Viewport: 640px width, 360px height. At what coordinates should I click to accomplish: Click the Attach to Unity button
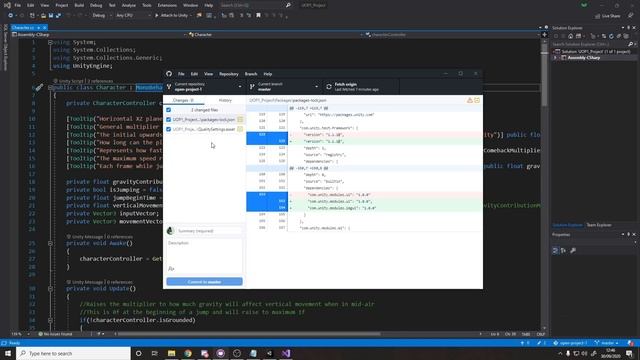coord(171,16)
